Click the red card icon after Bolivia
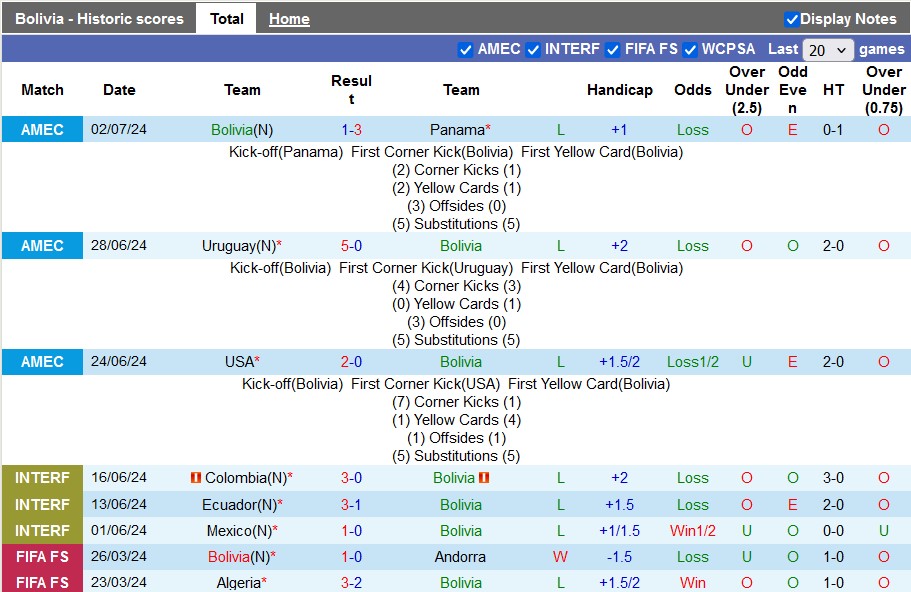911x592 pixels. (484, 478)
